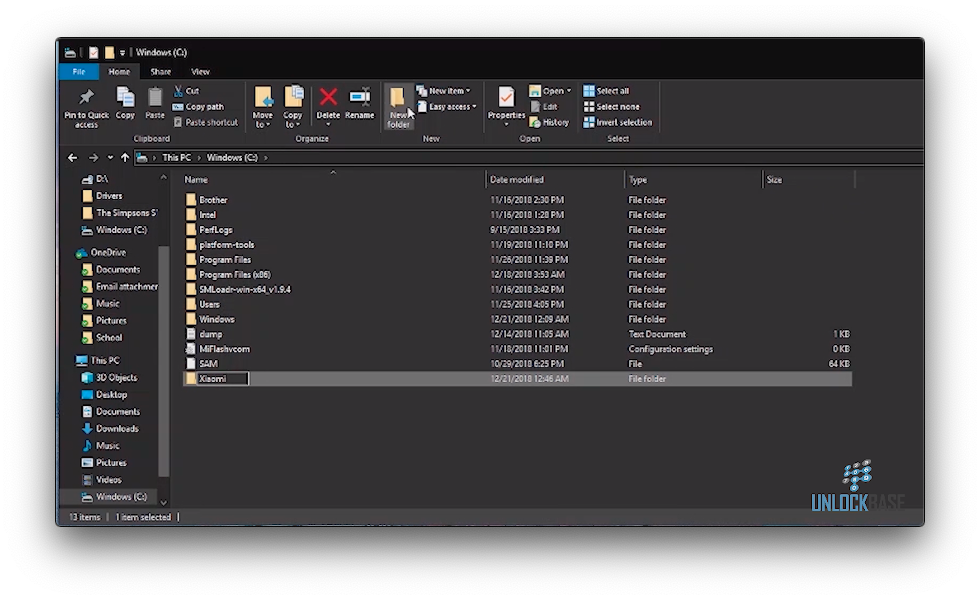Click Select none in ribbon
The height and width of the screenshot is (600, 980).
(611, 107)
